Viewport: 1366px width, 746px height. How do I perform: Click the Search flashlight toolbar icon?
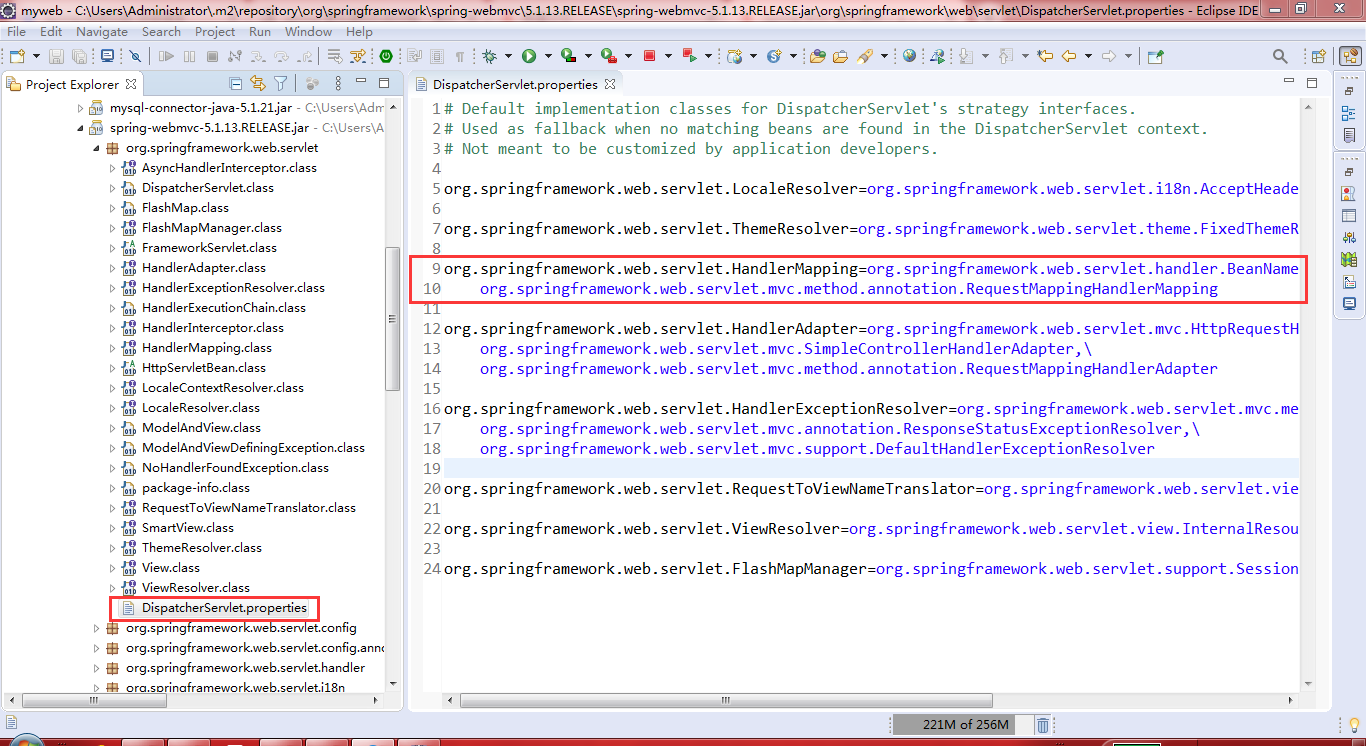(864, 56)
